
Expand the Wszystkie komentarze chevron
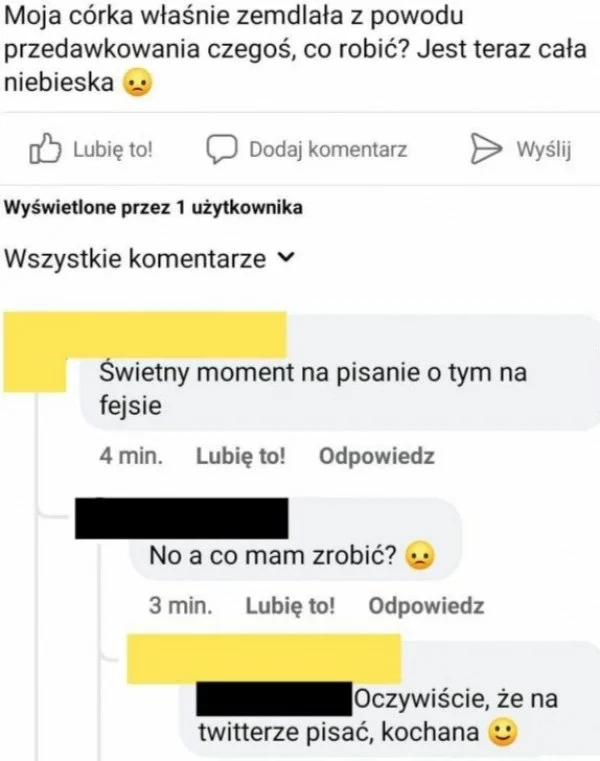(286, 257)
